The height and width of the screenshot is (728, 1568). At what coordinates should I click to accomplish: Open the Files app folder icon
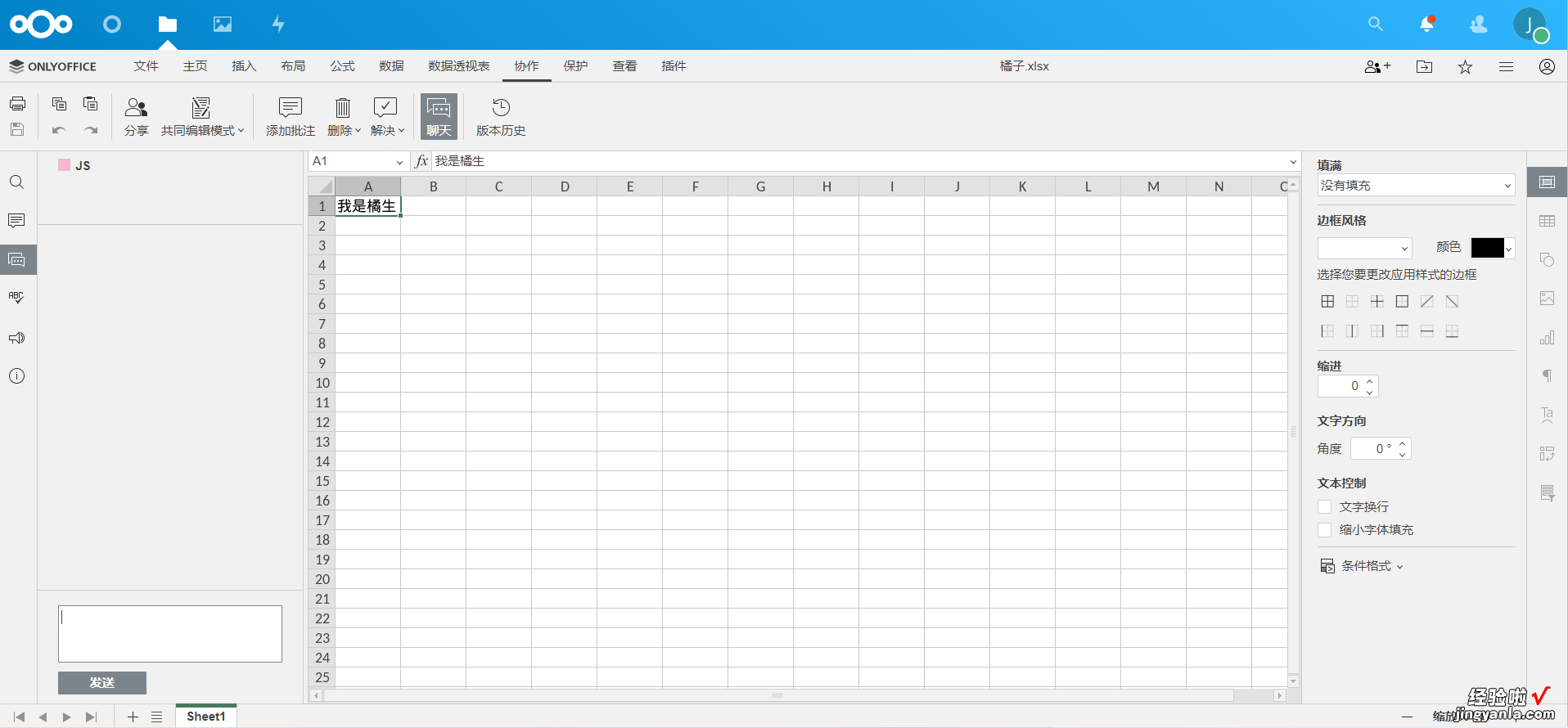coord(168,25)
